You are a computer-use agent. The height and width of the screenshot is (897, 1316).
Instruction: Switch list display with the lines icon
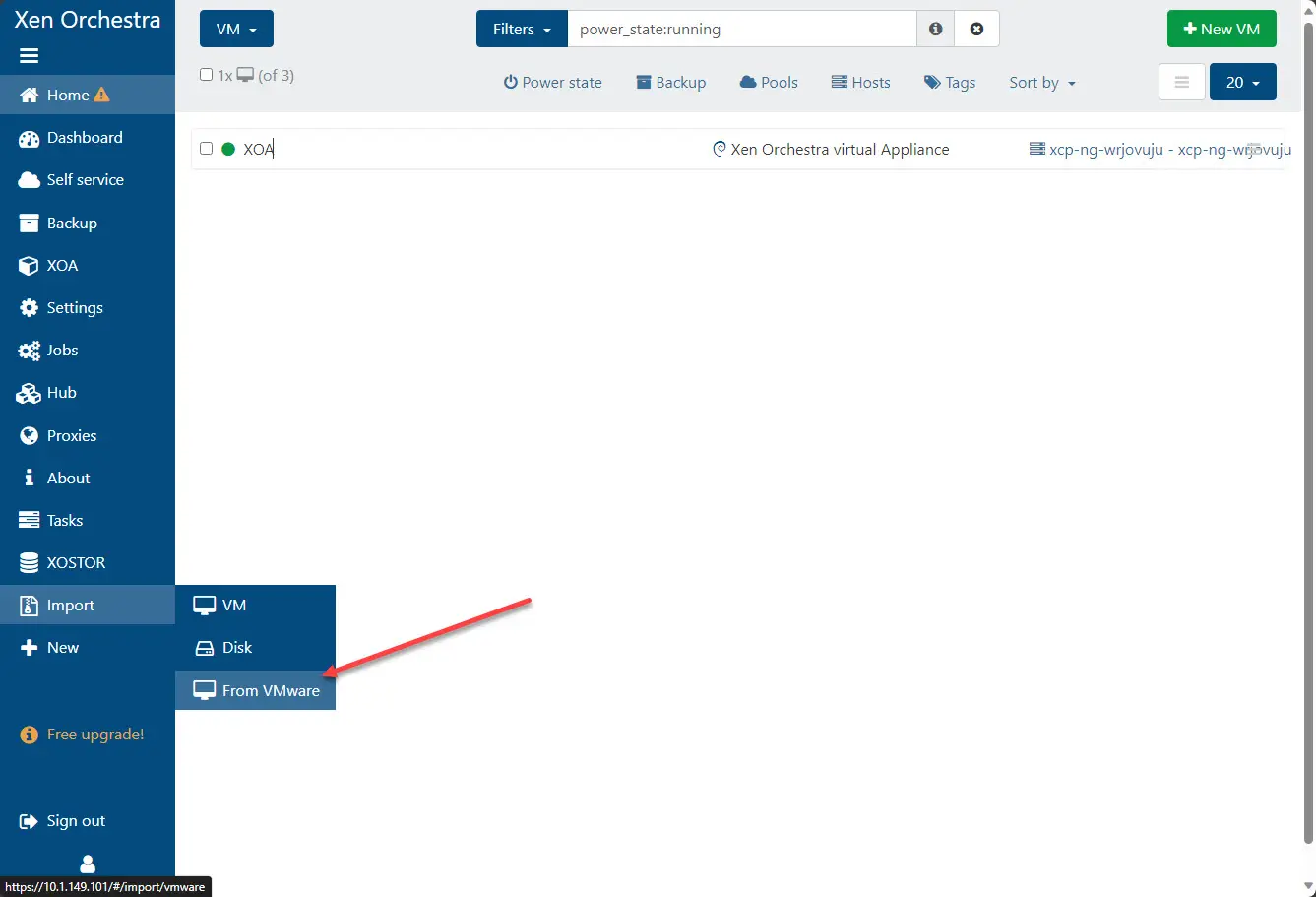pyautogui.click(x=1182, y=82)
